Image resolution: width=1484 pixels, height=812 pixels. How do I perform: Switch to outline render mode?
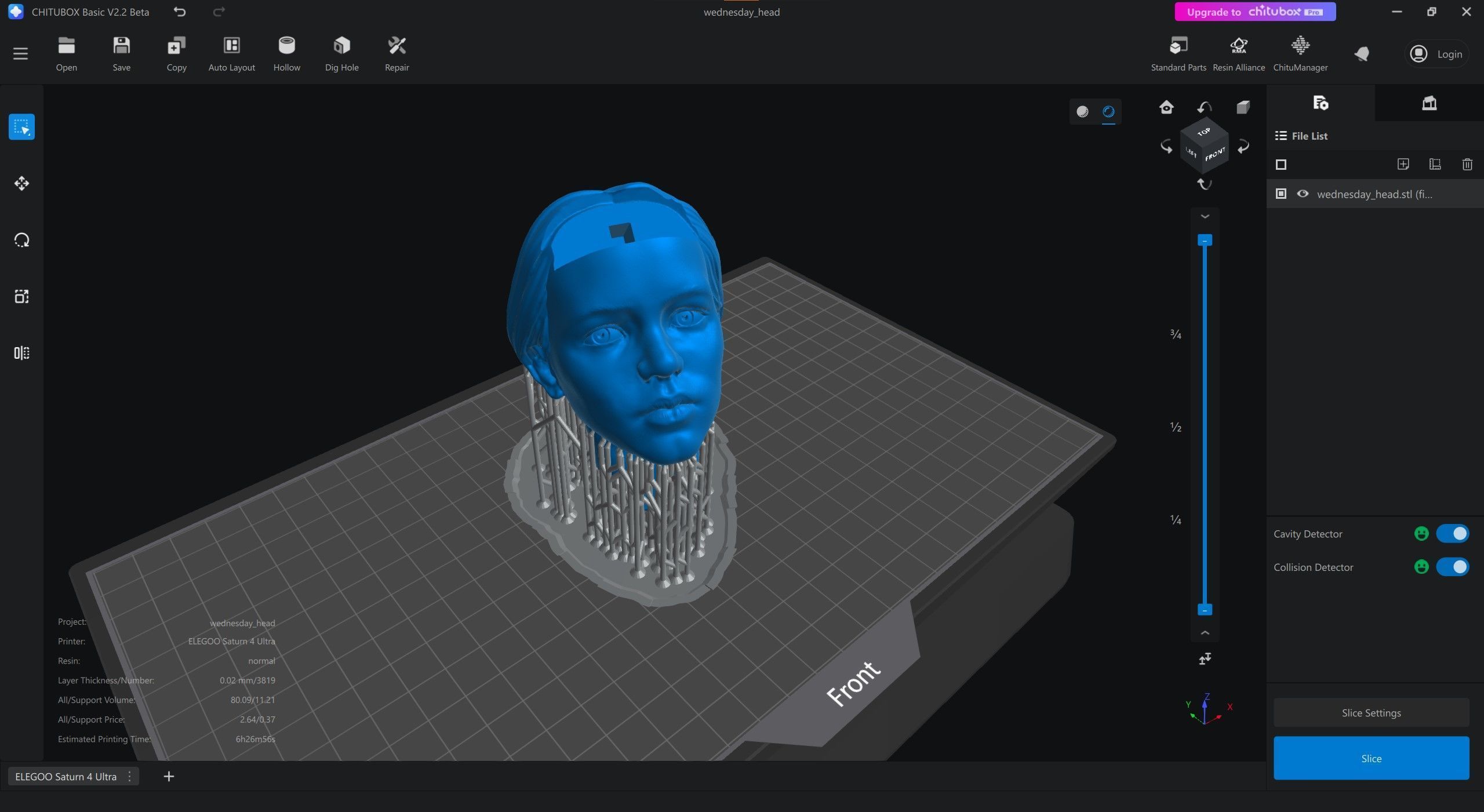point(1108,111)
